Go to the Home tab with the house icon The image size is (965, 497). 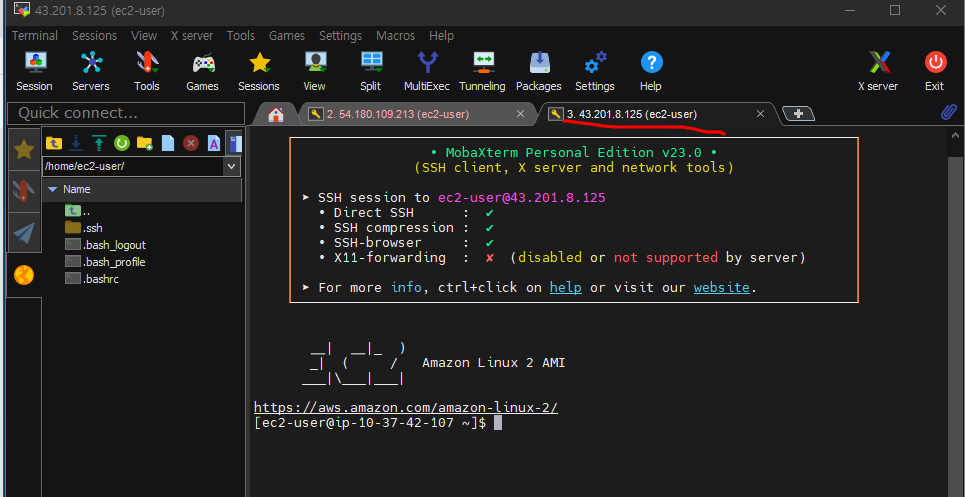coord(276,114)
